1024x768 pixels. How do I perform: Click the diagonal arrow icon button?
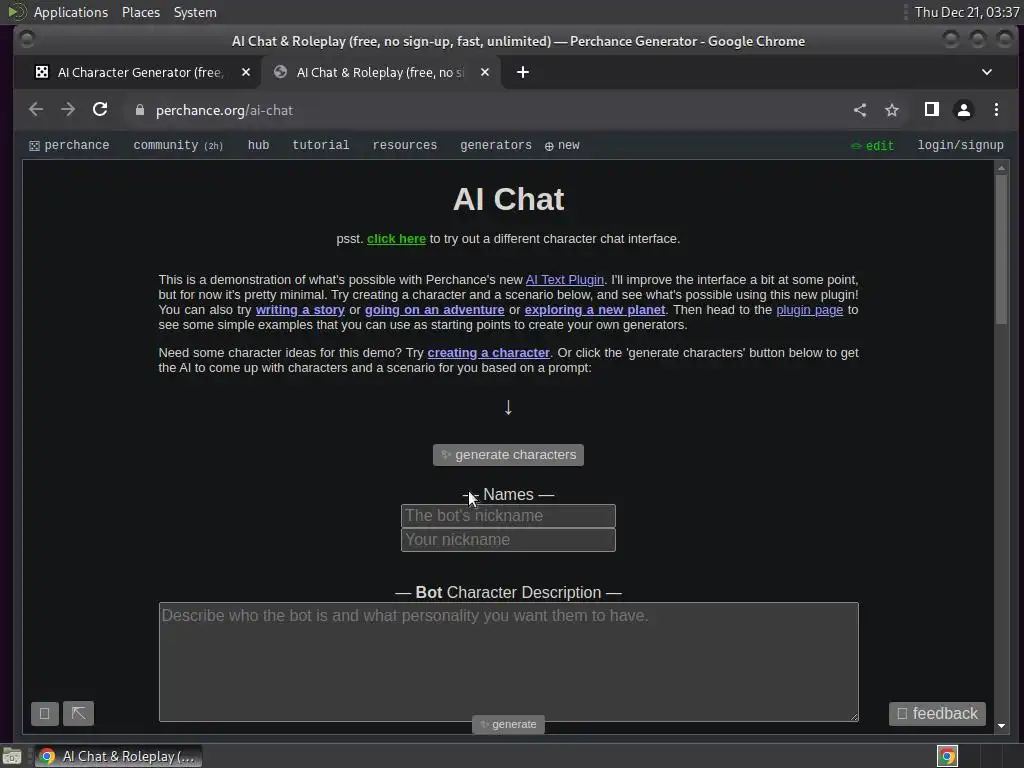(78, 713)
